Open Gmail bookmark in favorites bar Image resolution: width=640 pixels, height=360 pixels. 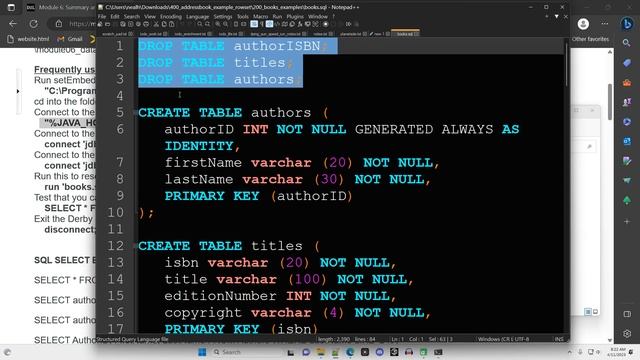[70, 39]
